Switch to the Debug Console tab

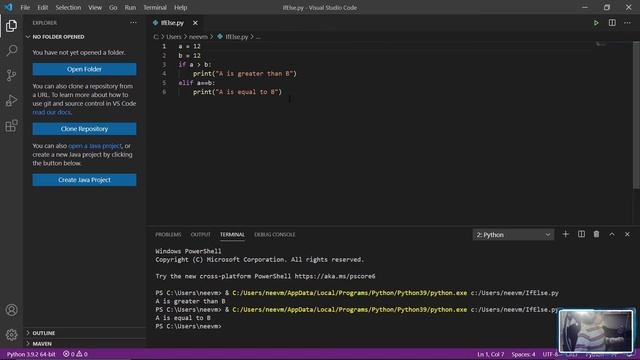click(275, 235)
